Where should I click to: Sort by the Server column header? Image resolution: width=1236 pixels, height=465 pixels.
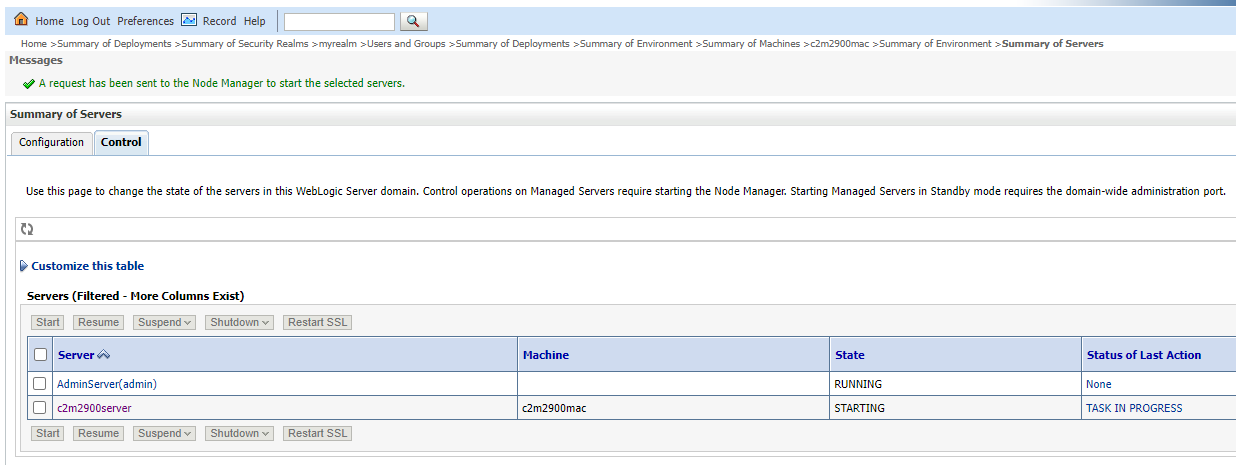tap(76, 355)
